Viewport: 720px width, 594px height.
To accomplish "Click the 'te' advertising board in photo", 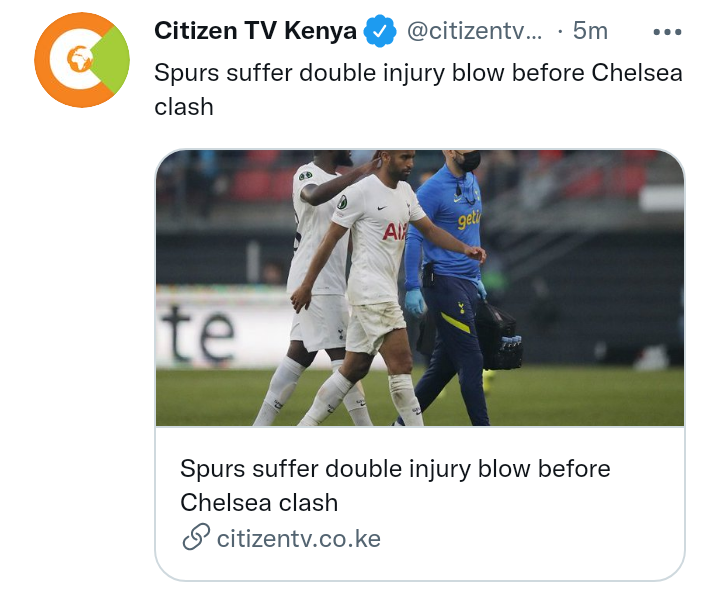I will point(197,333).
